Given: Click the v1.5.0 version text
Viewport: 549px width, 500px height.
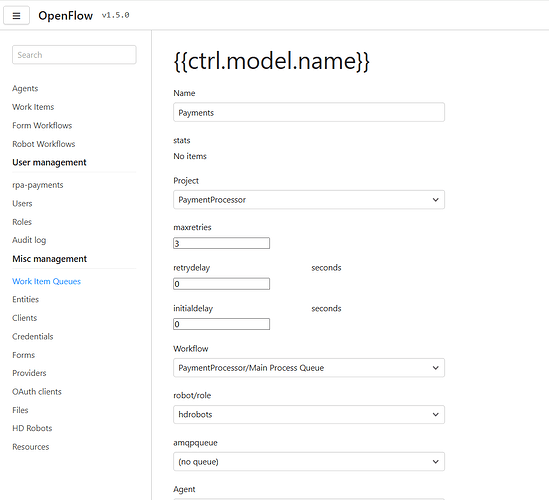Looking at the screenshot, I should tap(116, 15).
